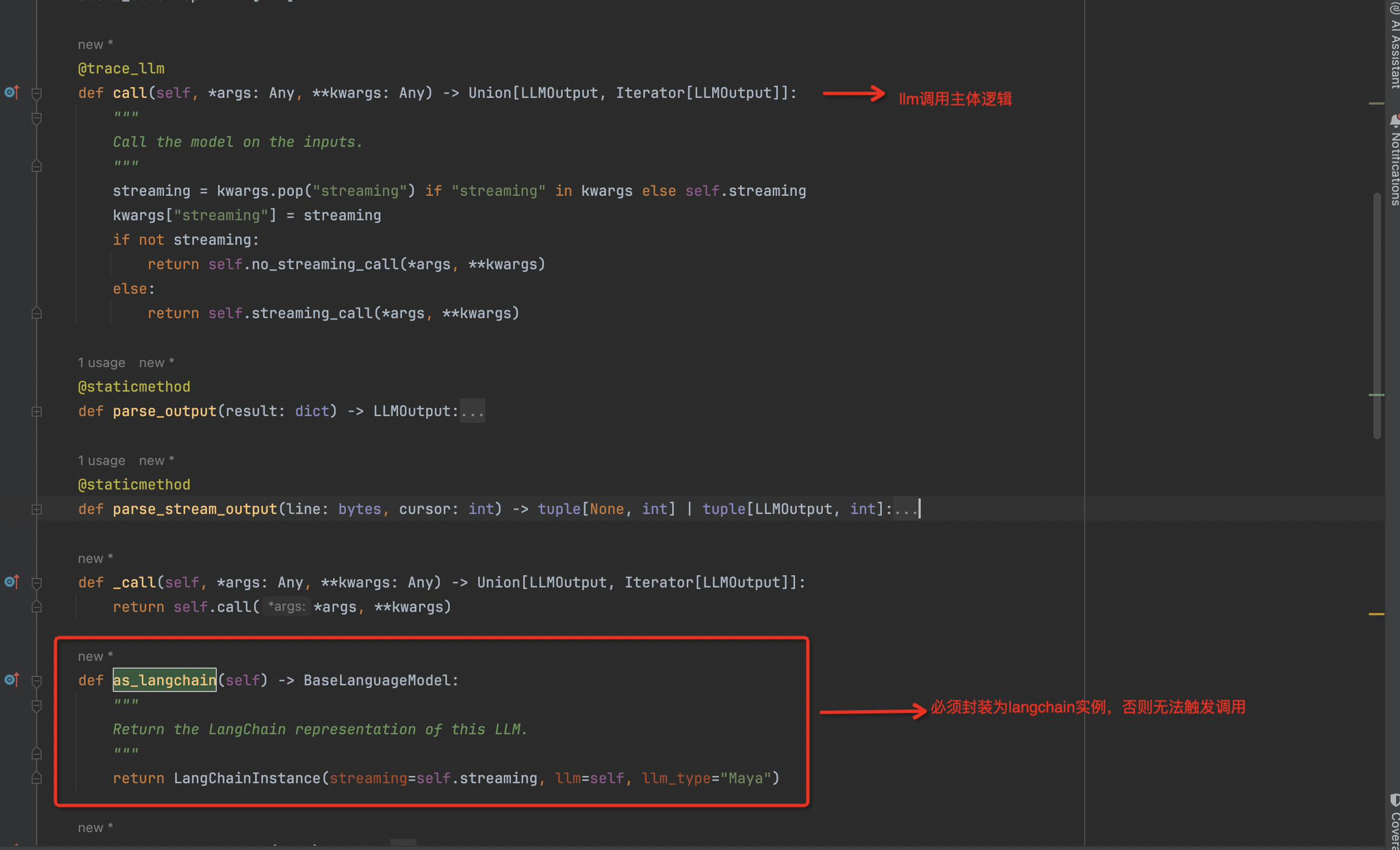This screenshot has height=850, width=1400.
Task: Collapse the call method fold marker
Action: [x=36, y=93]
